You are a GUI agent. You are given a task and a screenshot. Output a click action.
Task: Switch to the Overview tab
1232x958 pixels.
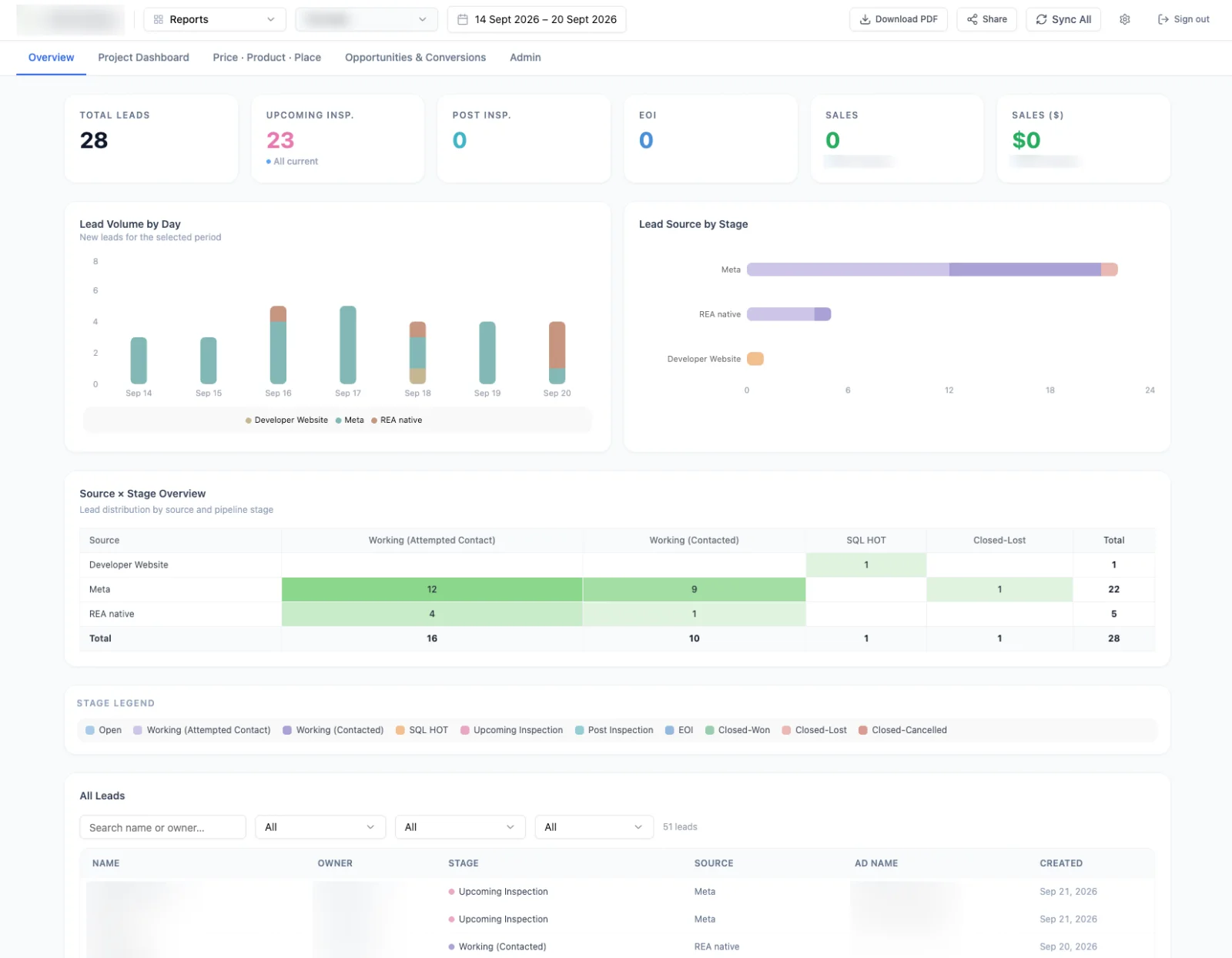(51, 58)
